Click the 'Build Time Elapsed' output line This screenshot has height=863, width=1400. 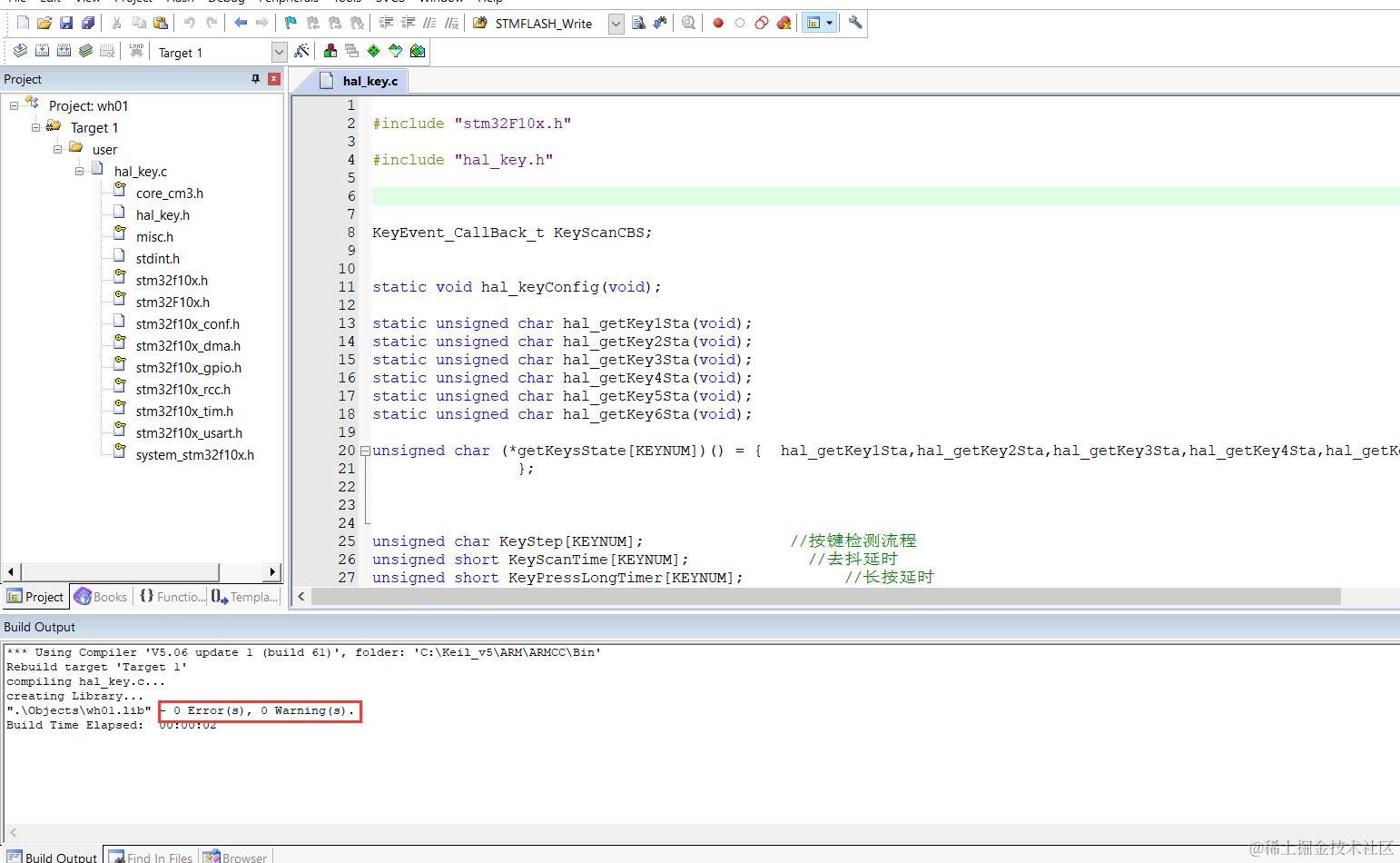tap(112, 725)
